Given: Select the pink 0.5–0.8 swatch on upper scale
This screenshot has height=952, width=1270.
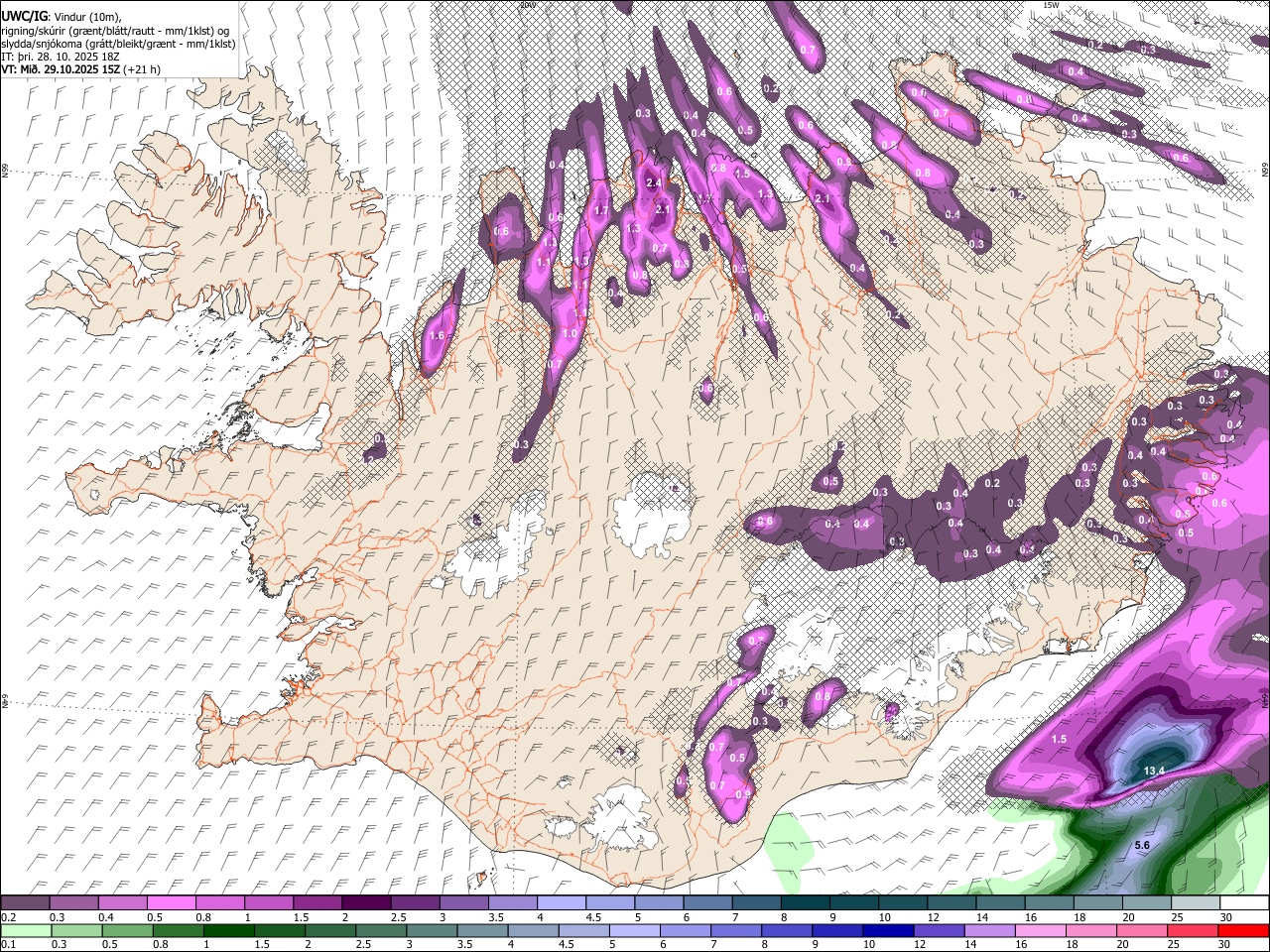Looking at the screenshot, I should tap(172, 903).
